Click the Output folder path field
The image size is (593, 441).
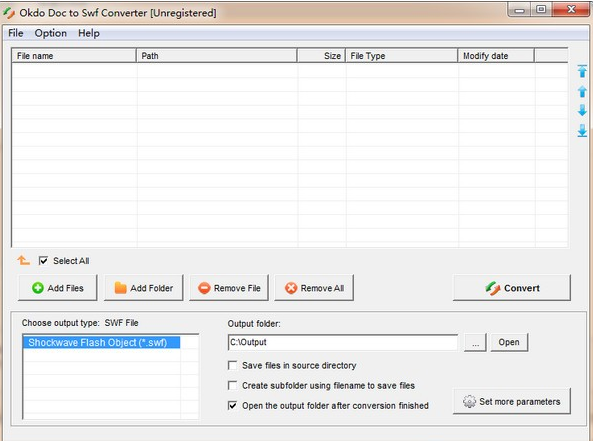tap(343, 342)
